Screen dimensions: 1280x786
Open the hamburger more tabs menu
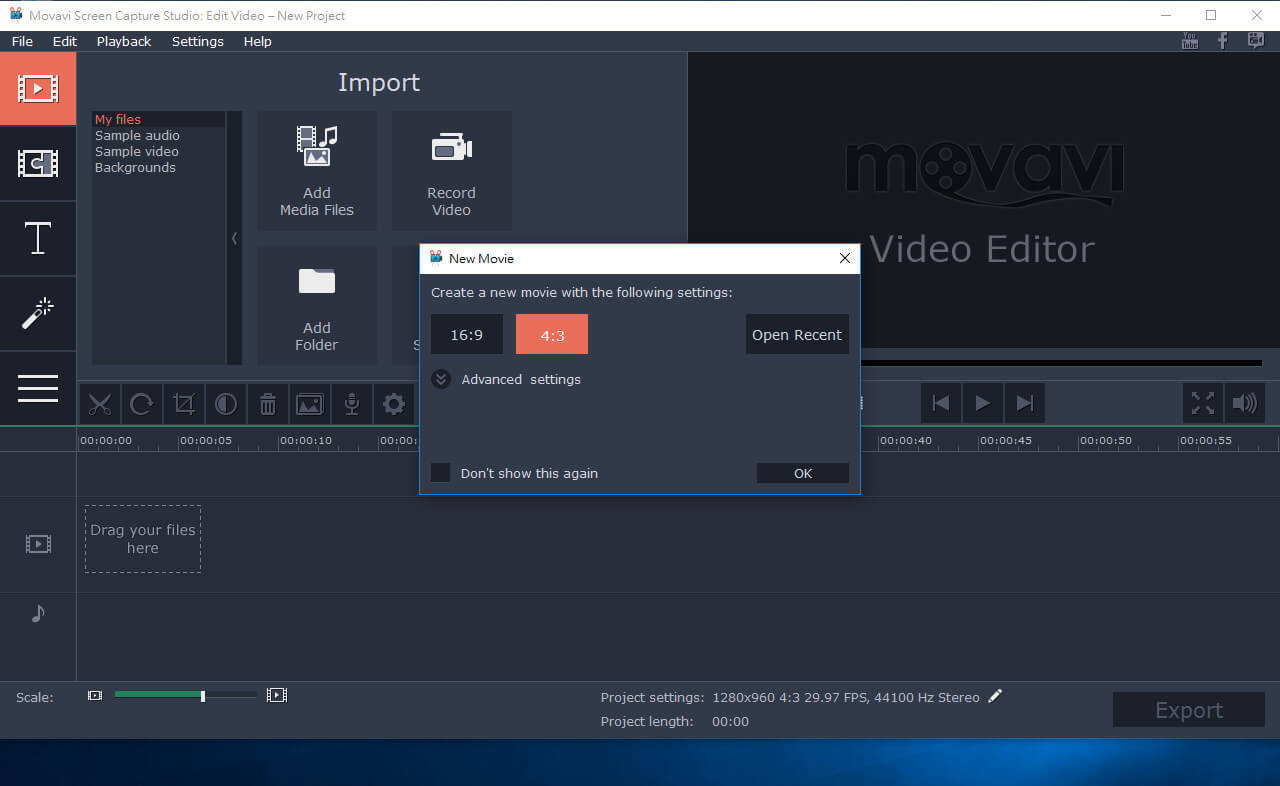pos(38,389)
